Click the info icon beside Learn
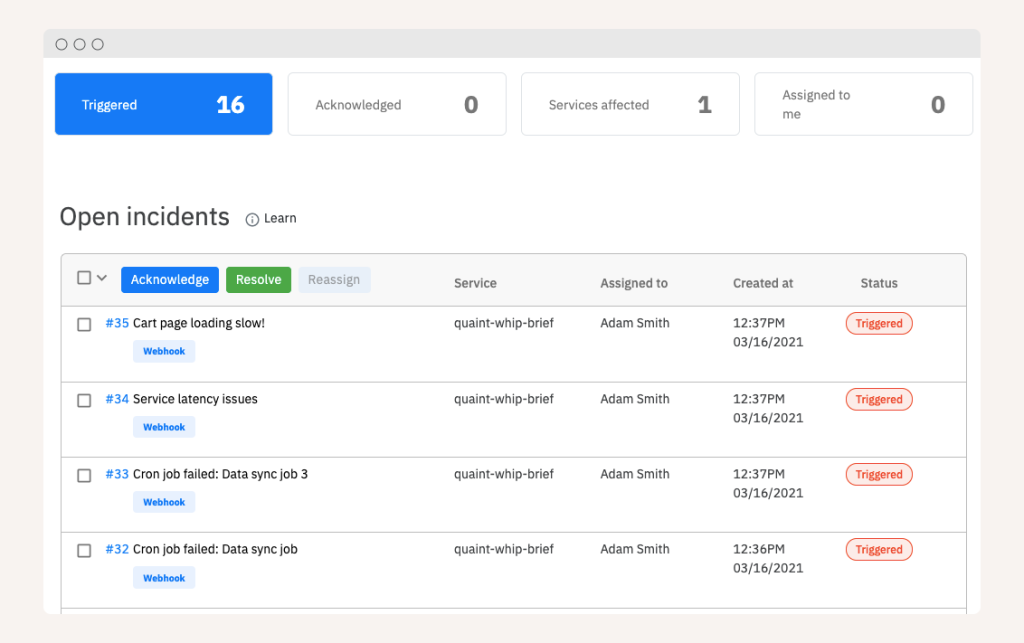 click(252, 219)
